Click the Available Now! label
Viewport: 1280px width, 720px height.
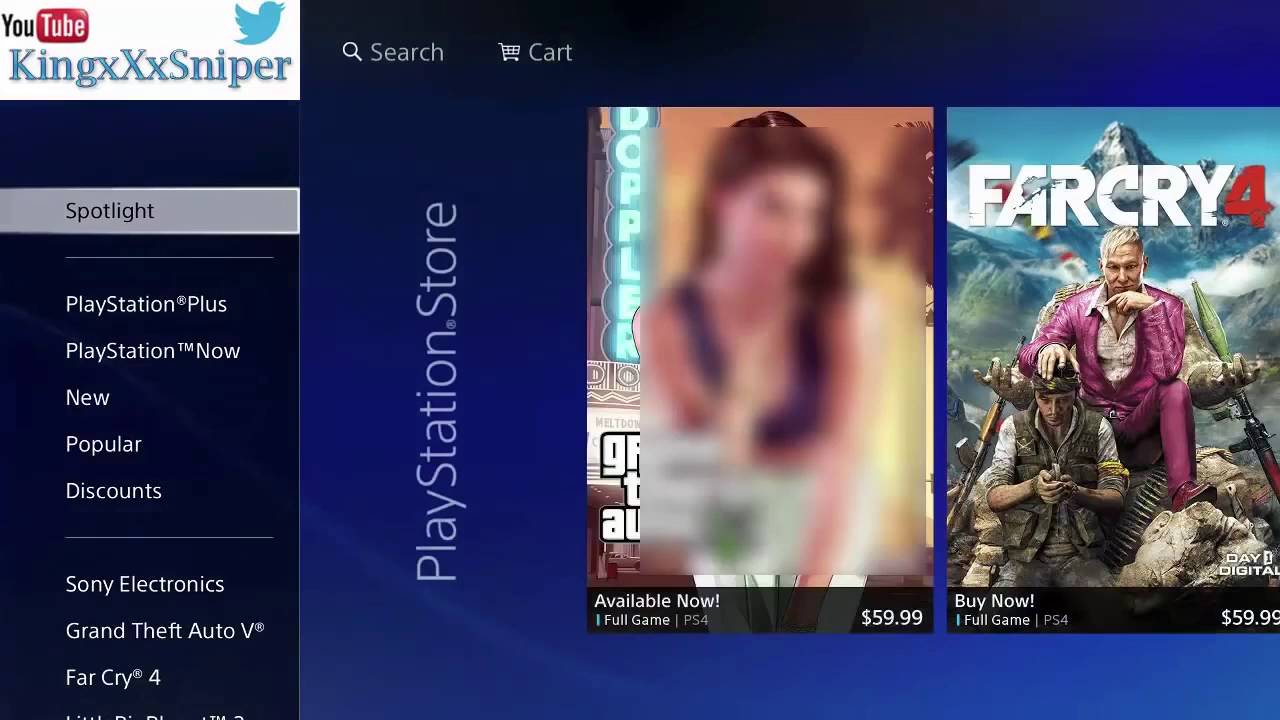657,601
